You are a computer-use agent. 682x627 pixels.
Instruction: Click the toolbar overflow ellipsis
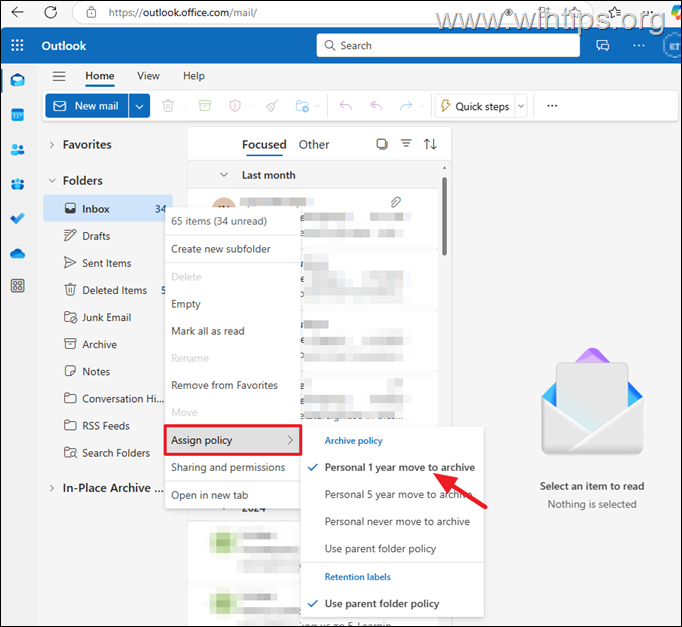pos(552,106)
